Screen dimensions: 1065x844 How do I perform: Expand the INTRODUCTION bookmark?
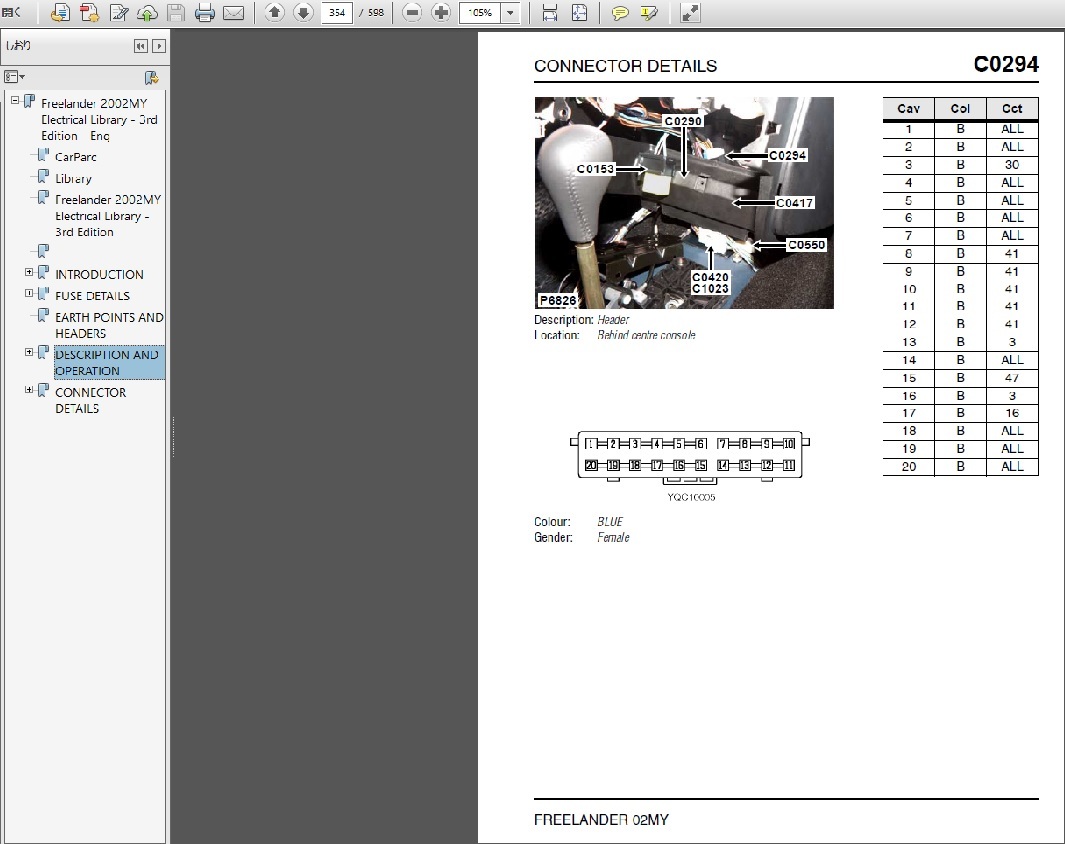[x=29, y=272]
